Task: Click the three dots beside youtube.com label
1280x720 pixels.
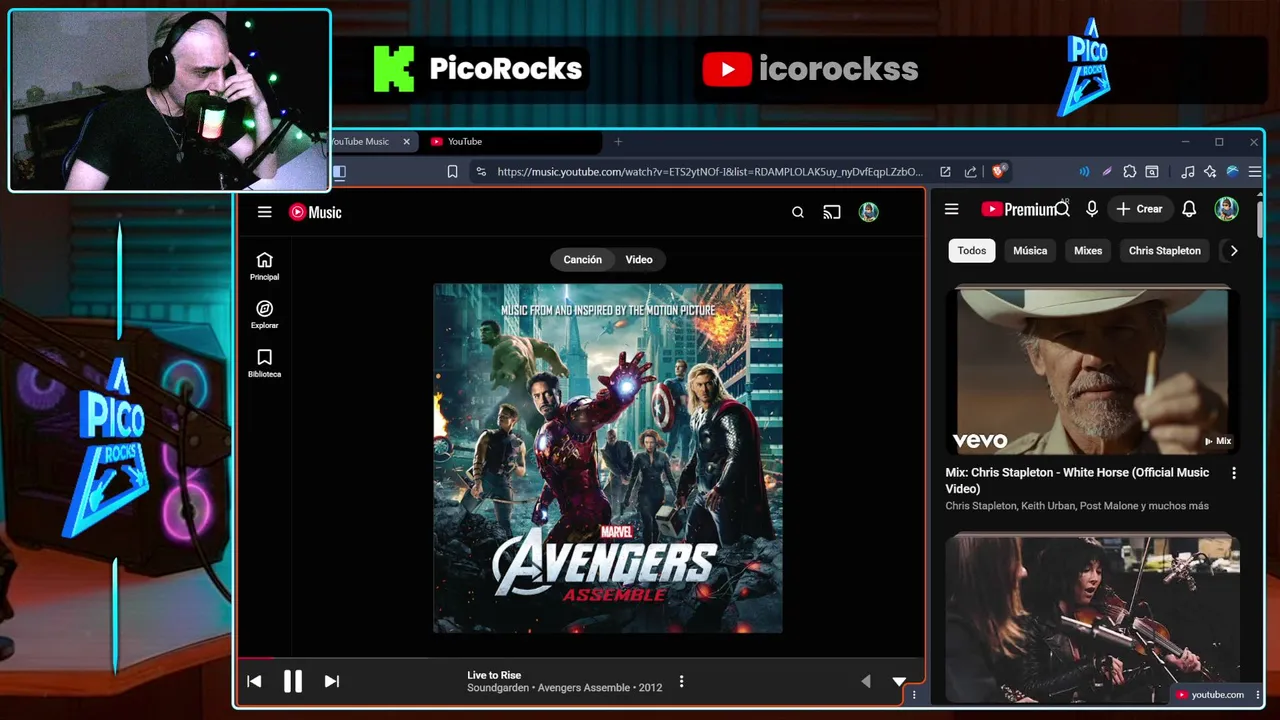Action: [1258, 695]
